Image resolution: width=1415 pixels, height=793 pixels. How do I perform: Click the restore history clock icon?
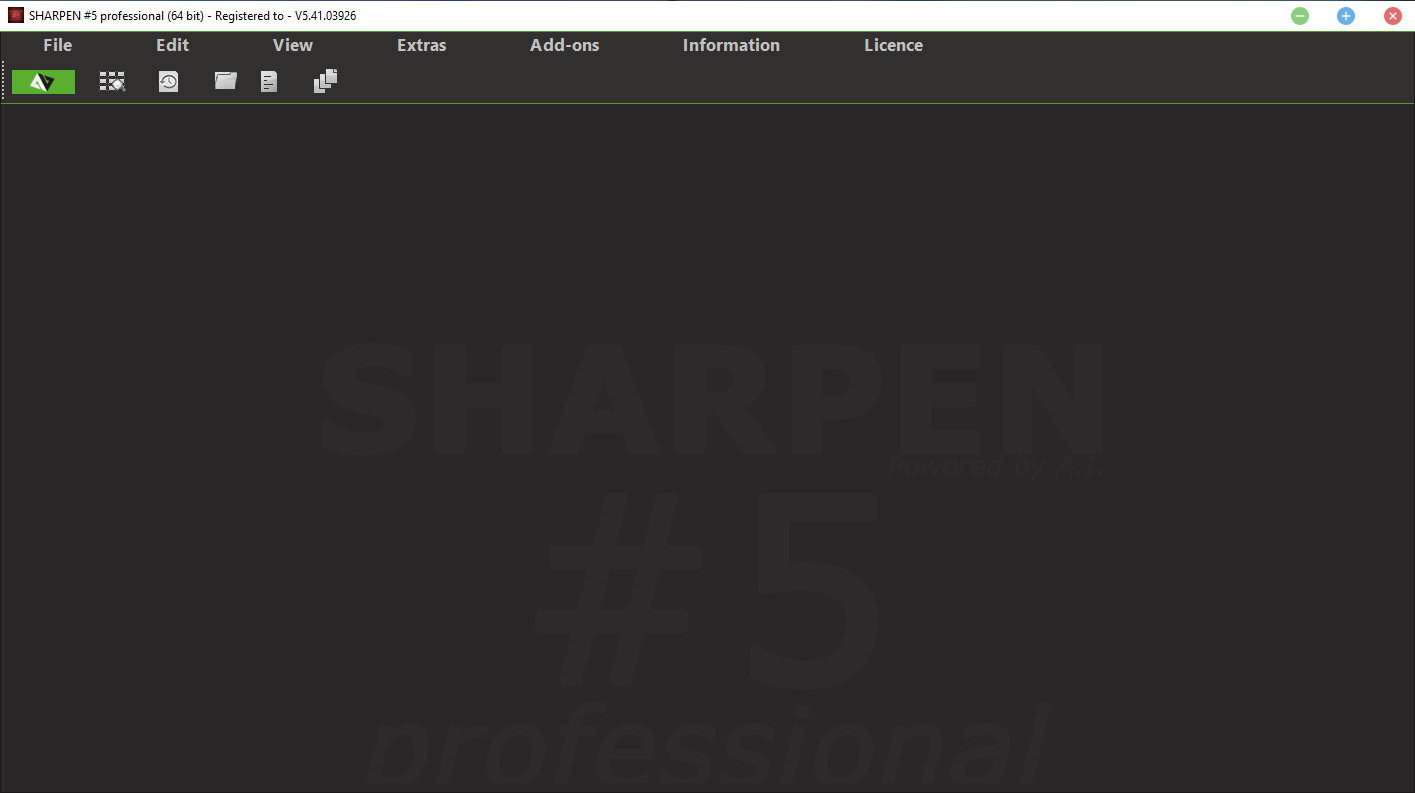pos(168,82)
